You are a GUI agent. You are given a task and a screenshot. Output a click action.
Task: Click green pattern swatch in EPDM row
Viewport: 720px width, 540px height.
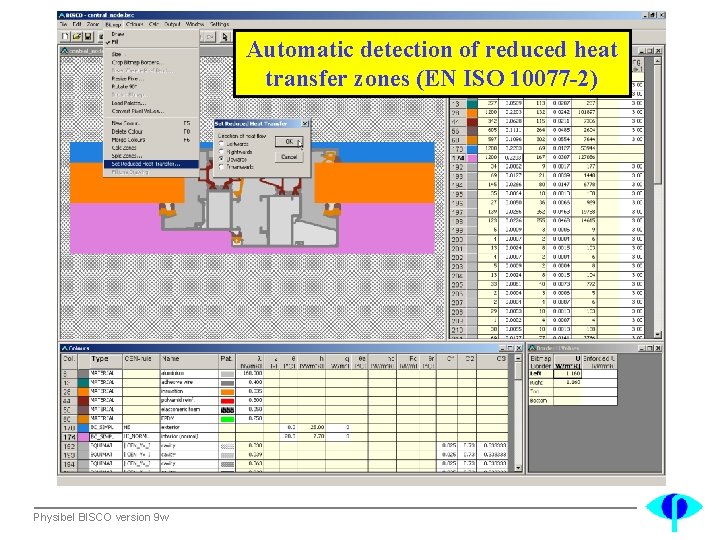tap(227, 419)
